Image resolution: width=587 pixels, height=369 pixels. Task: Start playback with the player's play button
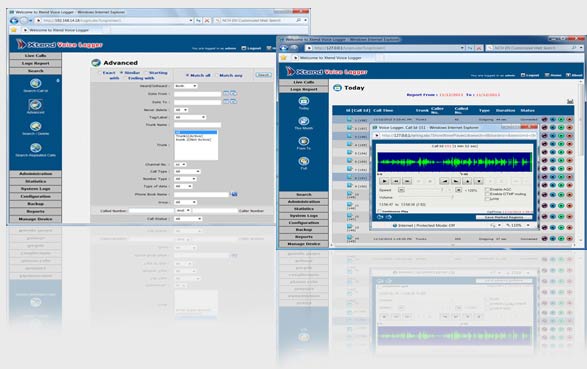point(384,181)
